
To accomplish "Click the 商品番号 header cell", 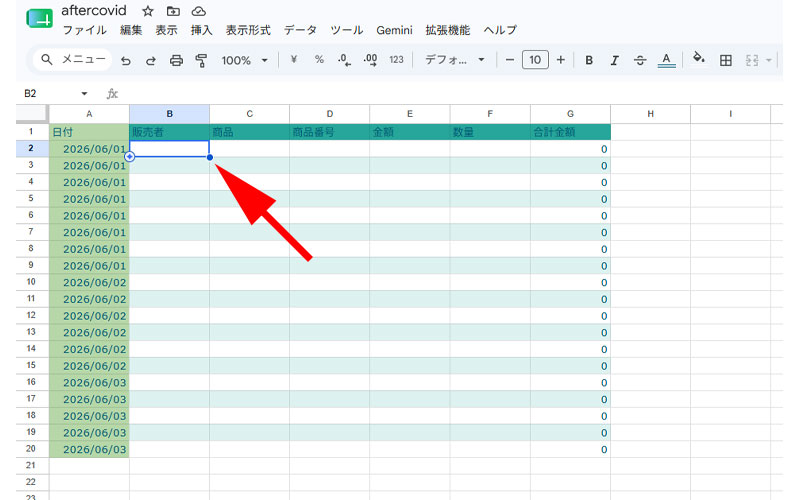I will pyautogui.click(x=330, y=132).
